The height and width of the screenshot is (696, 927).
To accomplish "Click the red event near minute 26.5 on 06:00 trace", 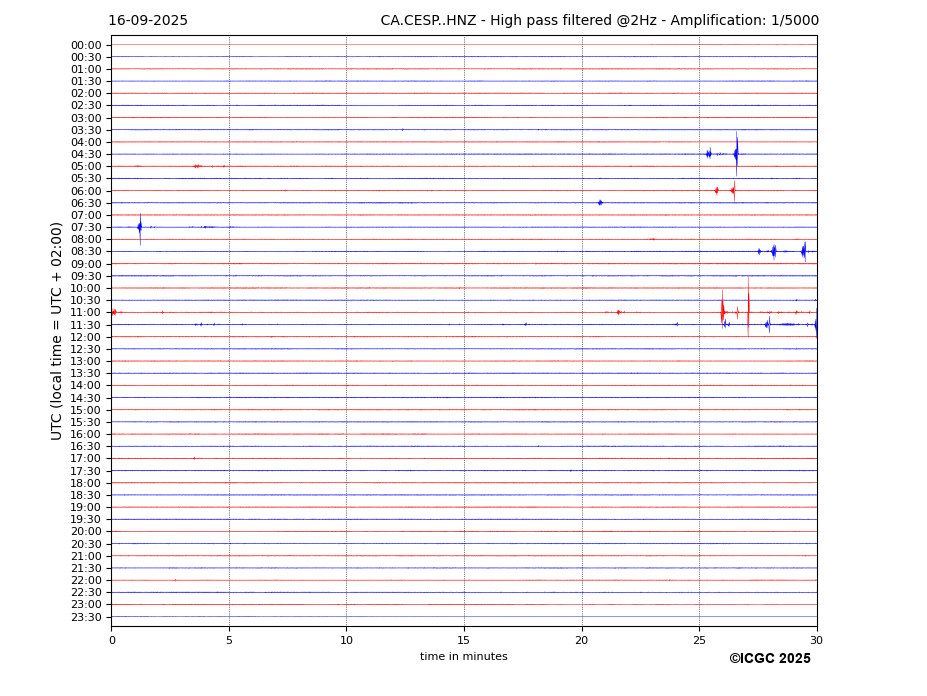I will point(734,190).
